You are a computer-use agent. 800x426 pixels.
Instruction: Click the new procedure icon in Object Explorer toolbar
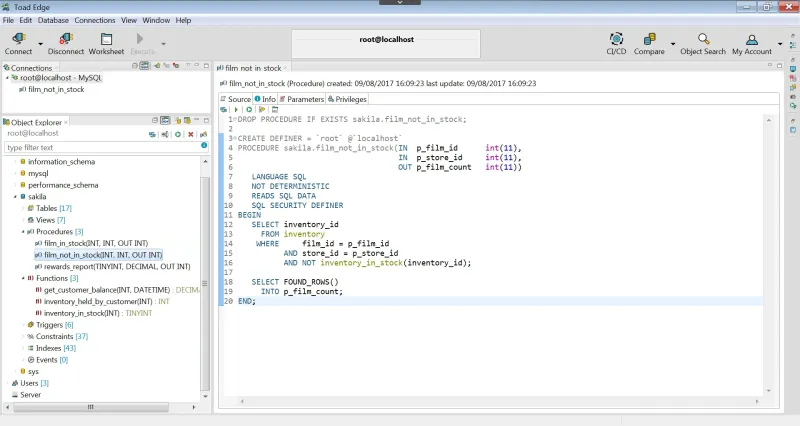click(x=204, y=134)
